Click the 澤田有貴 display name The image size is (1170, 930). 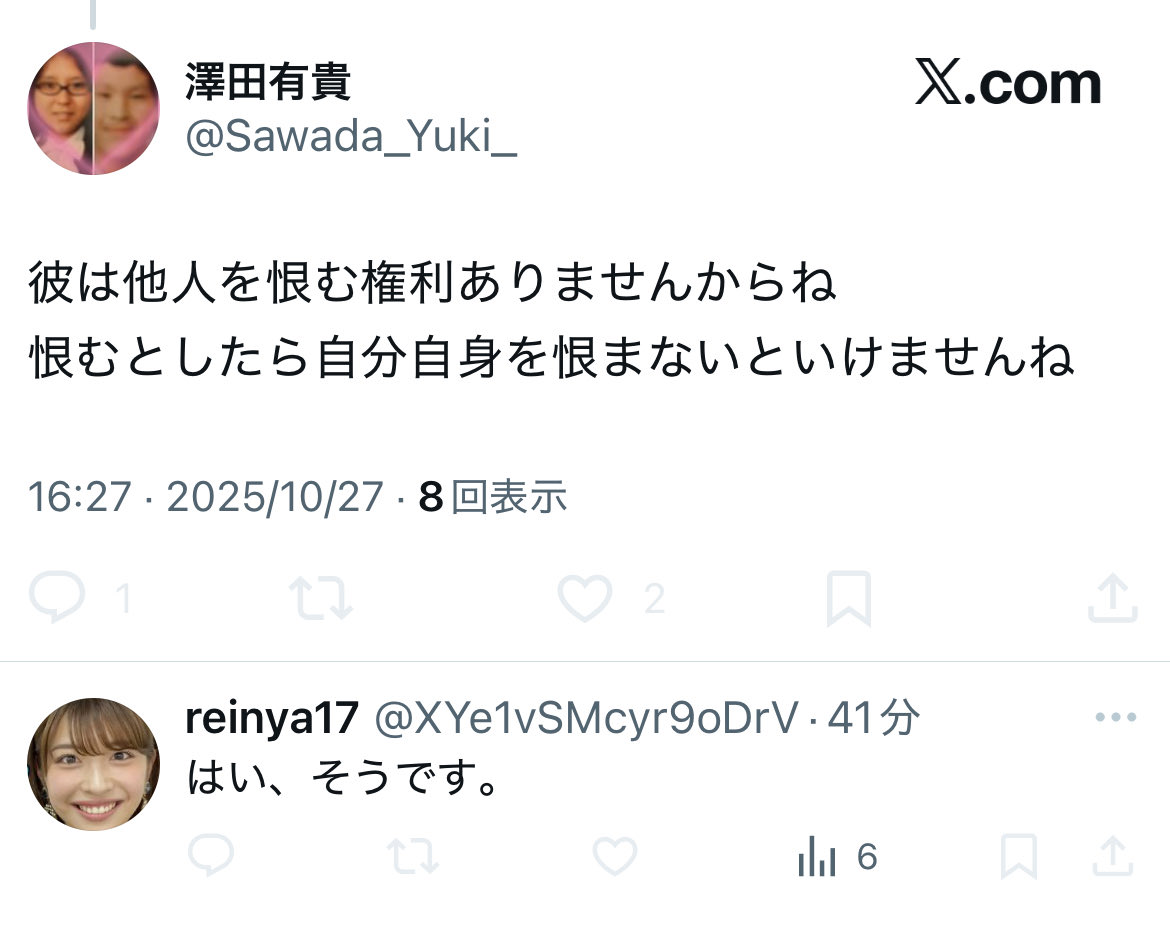pos(268,81)
